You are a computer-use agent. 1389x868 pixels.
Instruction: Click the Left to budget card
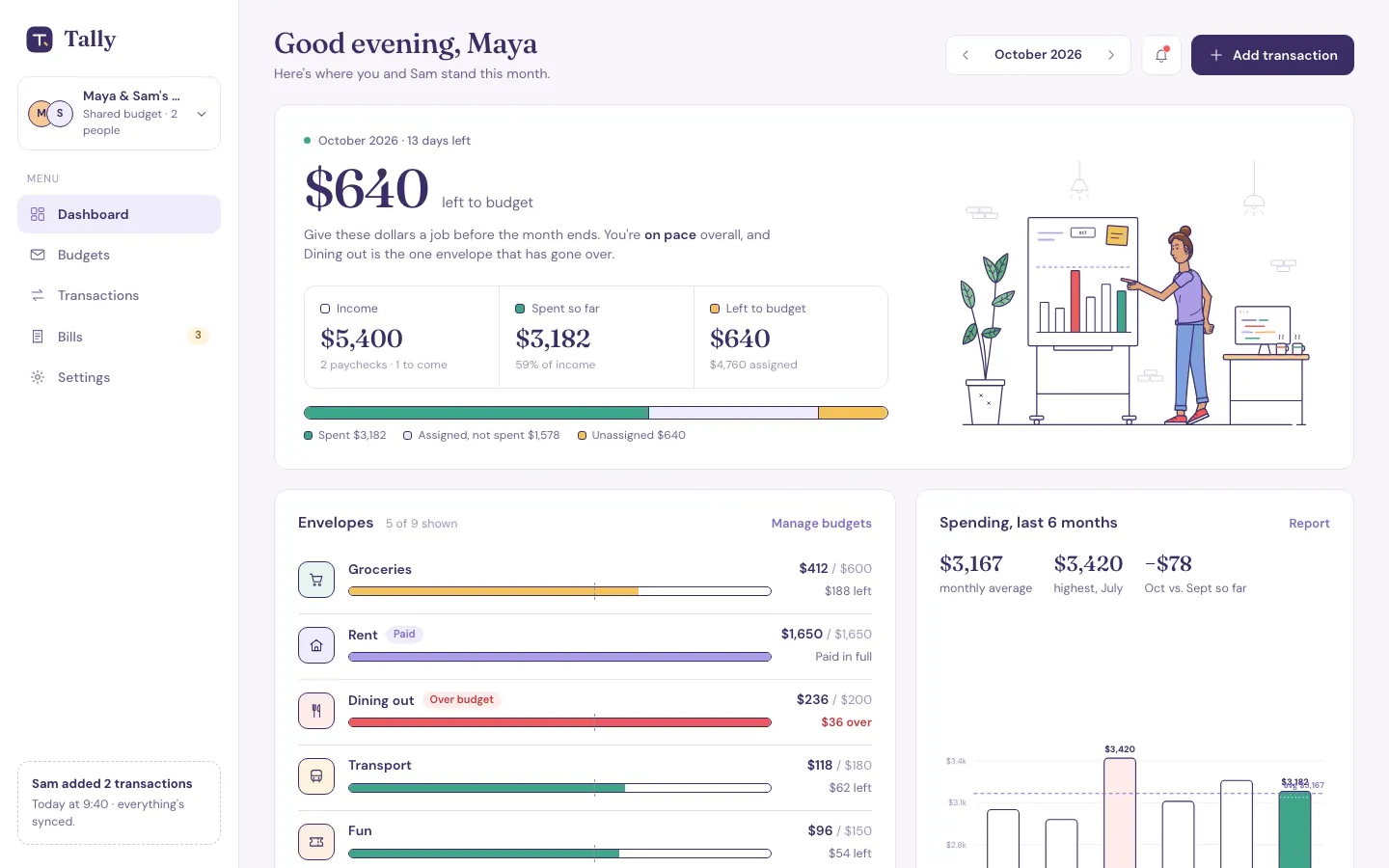791,337
